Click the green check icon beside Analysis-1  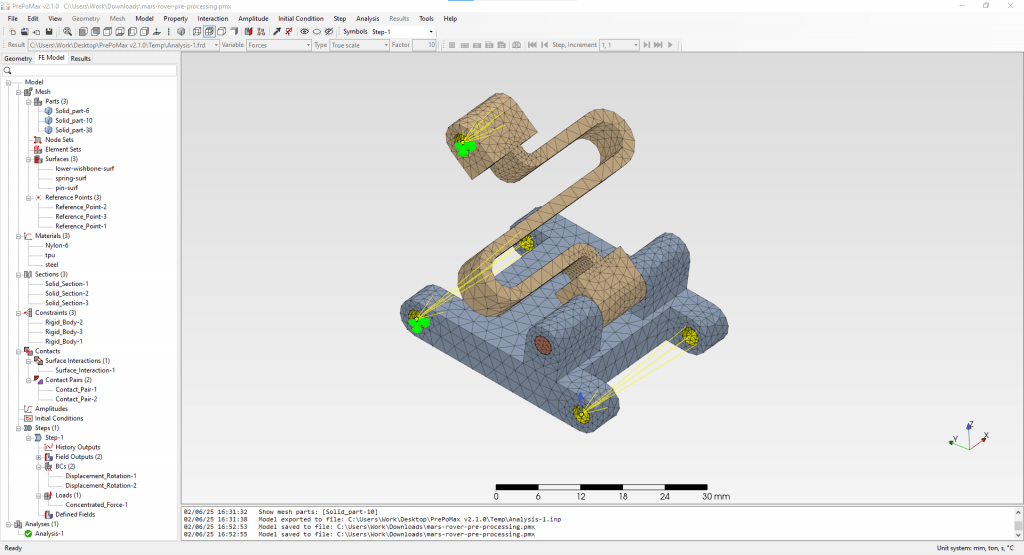point(28,533)
